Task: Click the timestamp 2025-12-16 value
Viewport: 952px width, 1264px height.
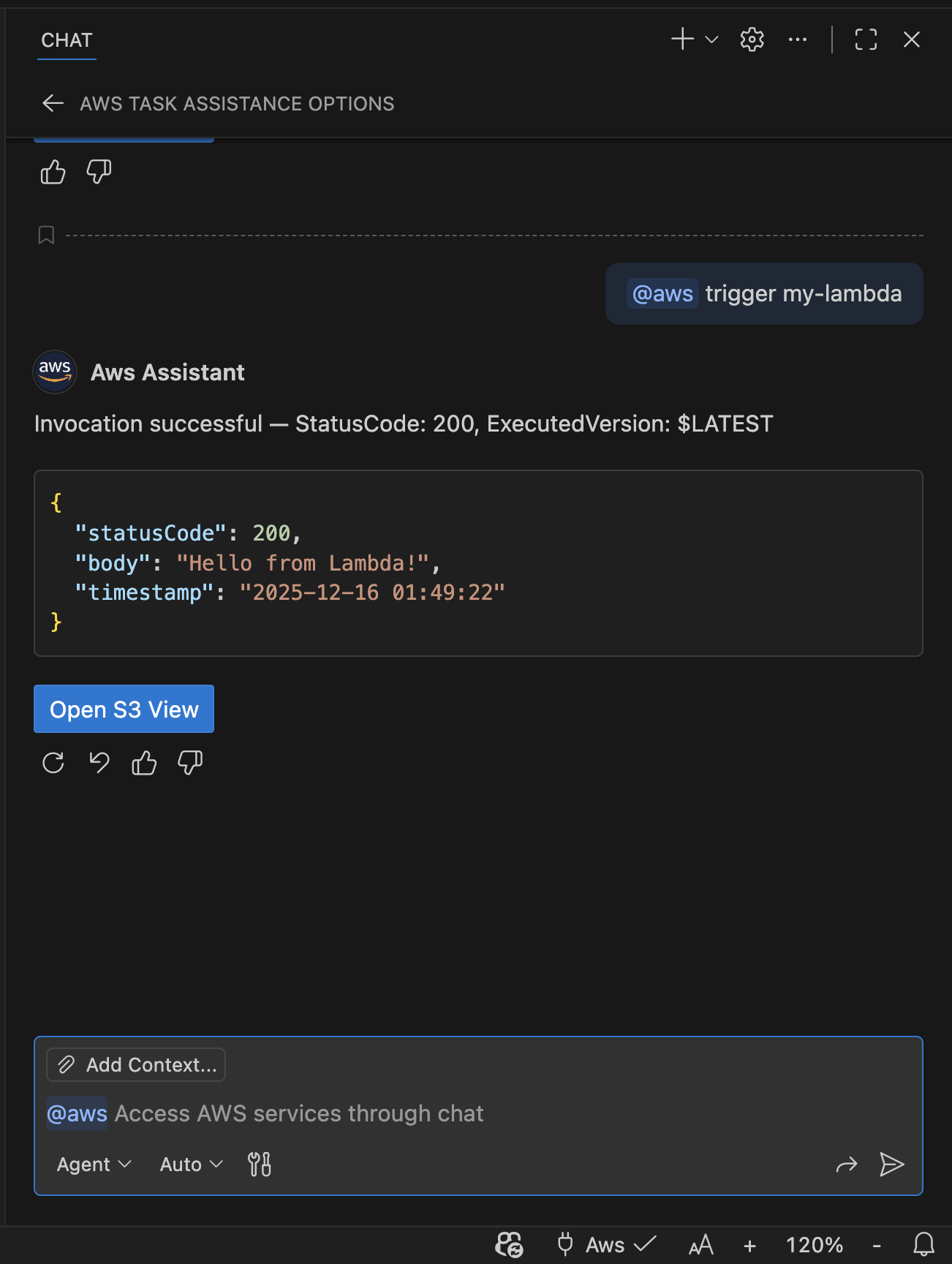Action: pos(372,592)
